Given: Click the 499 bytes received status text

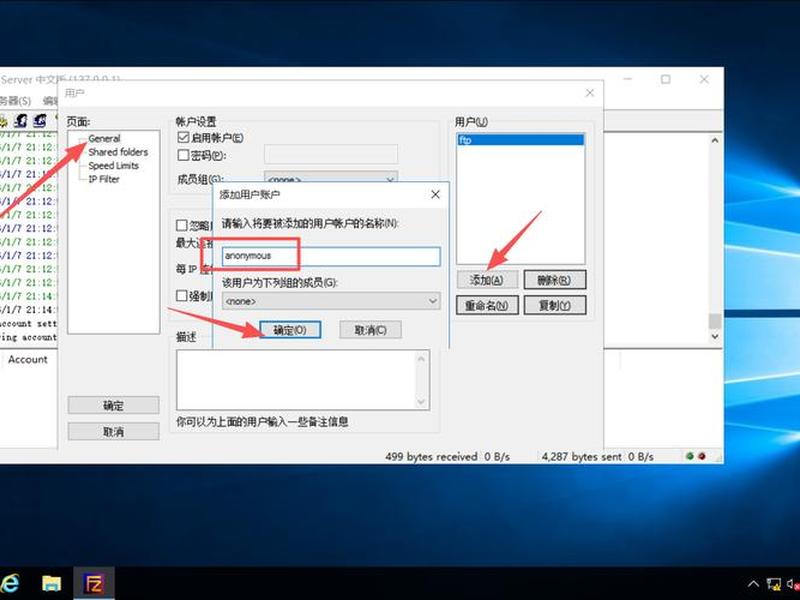Looking at the screenshot, I should [x=431, y=457].
